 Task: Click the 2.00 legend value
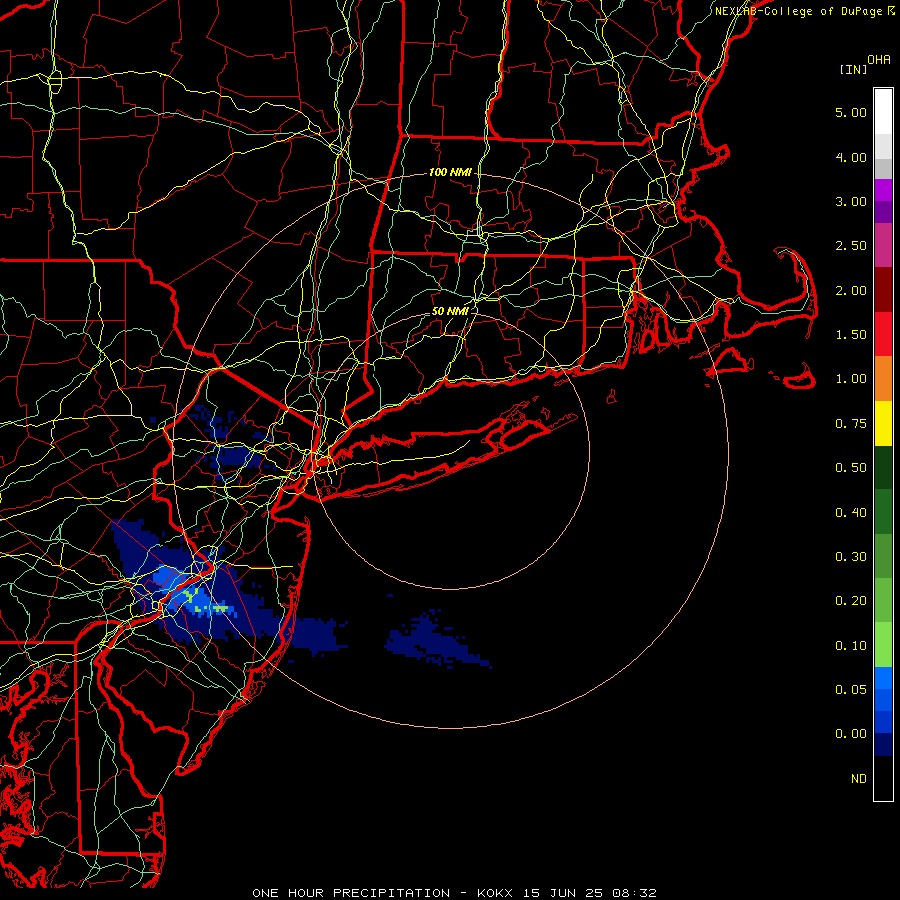(851, 290)
